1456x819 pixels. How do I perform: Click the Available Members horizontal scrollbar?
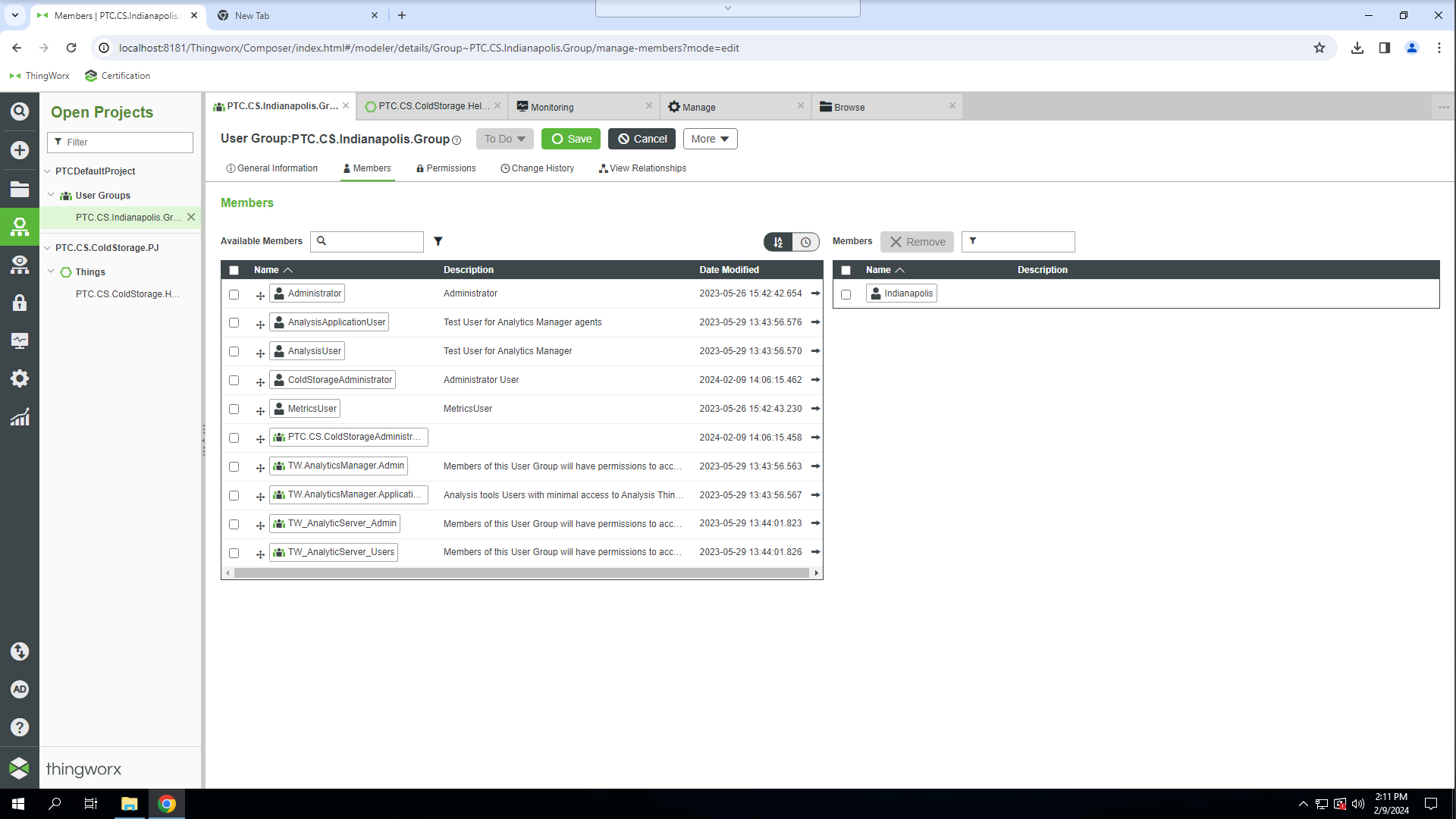click(x=522, y=573)
